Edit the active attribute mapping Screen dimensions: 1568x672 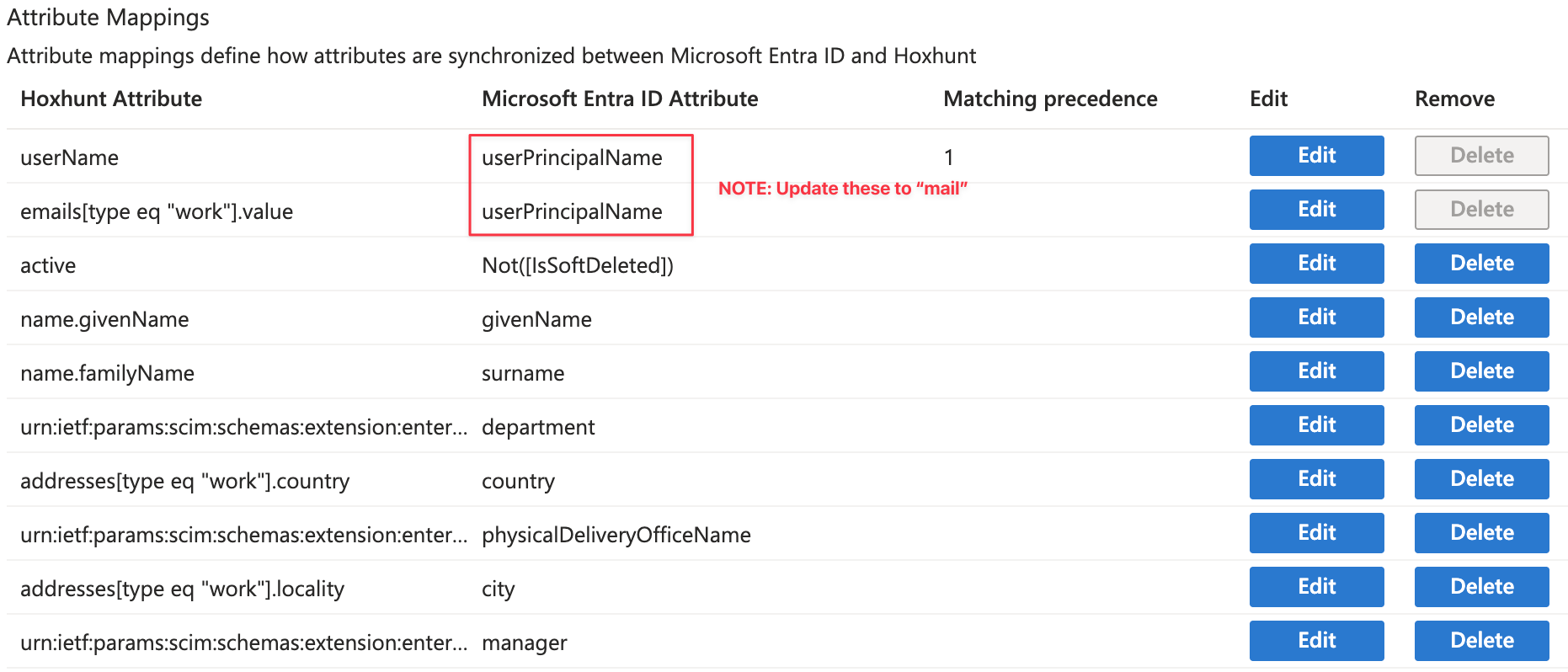[1316, 264]
